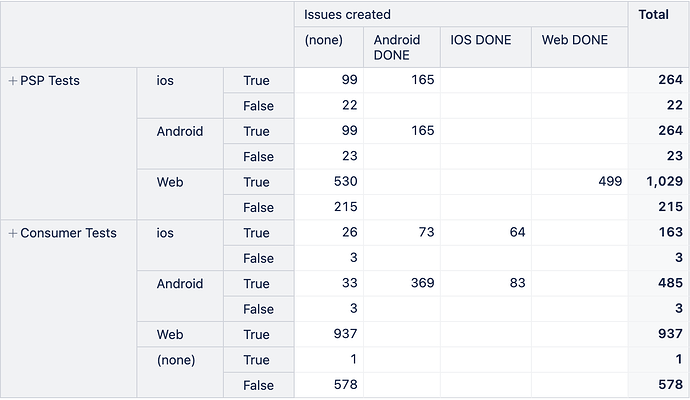690x400 pixels.
Task: Click the 499 Web DONE cell
Action: (x=579, y=182)
